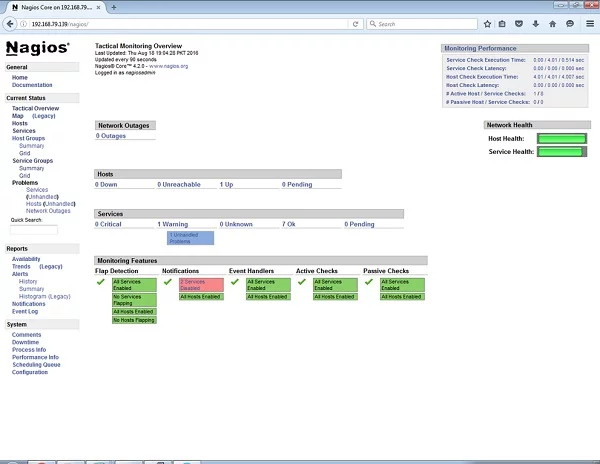Click the Passive Checks green checkmark
This screenshot has height=464, width=600.
tap(369, 282)
